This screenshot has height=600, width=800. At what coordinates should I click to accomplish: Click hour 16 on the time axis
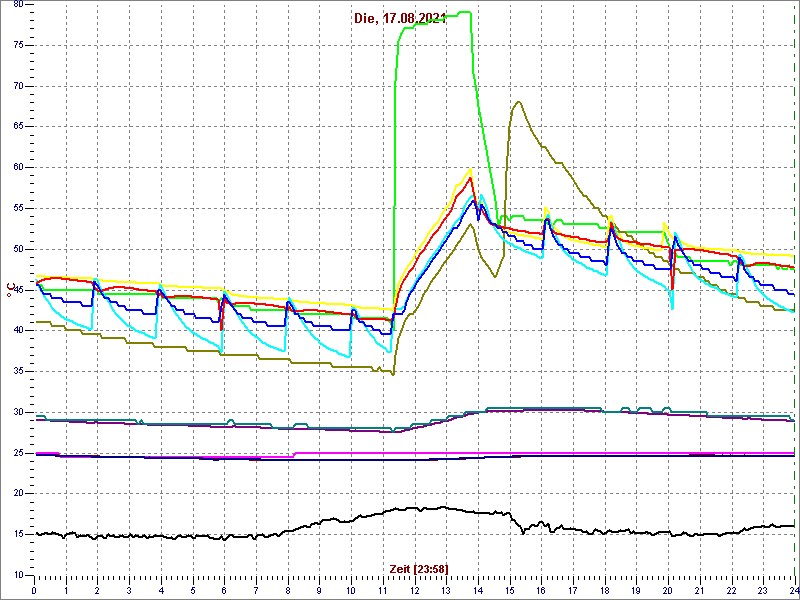[541, 590]
